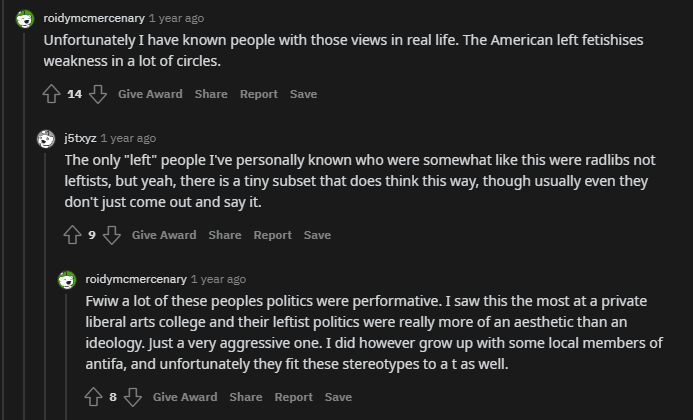Save the top comment by roidymcmercenary
This screenshot has width=693, height=420.
303,94
